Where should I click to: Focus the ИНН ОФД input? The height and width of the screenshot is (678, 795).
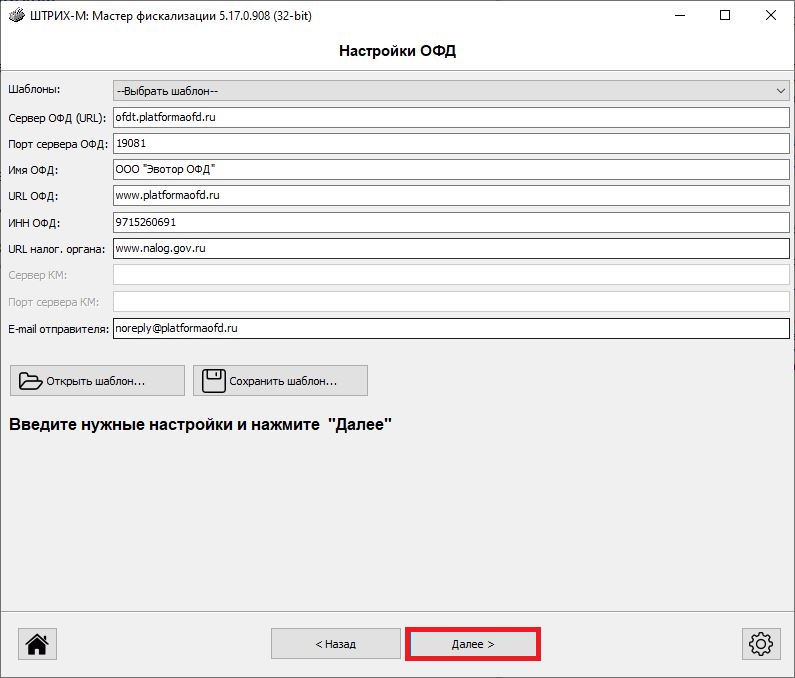pos(450,221)
